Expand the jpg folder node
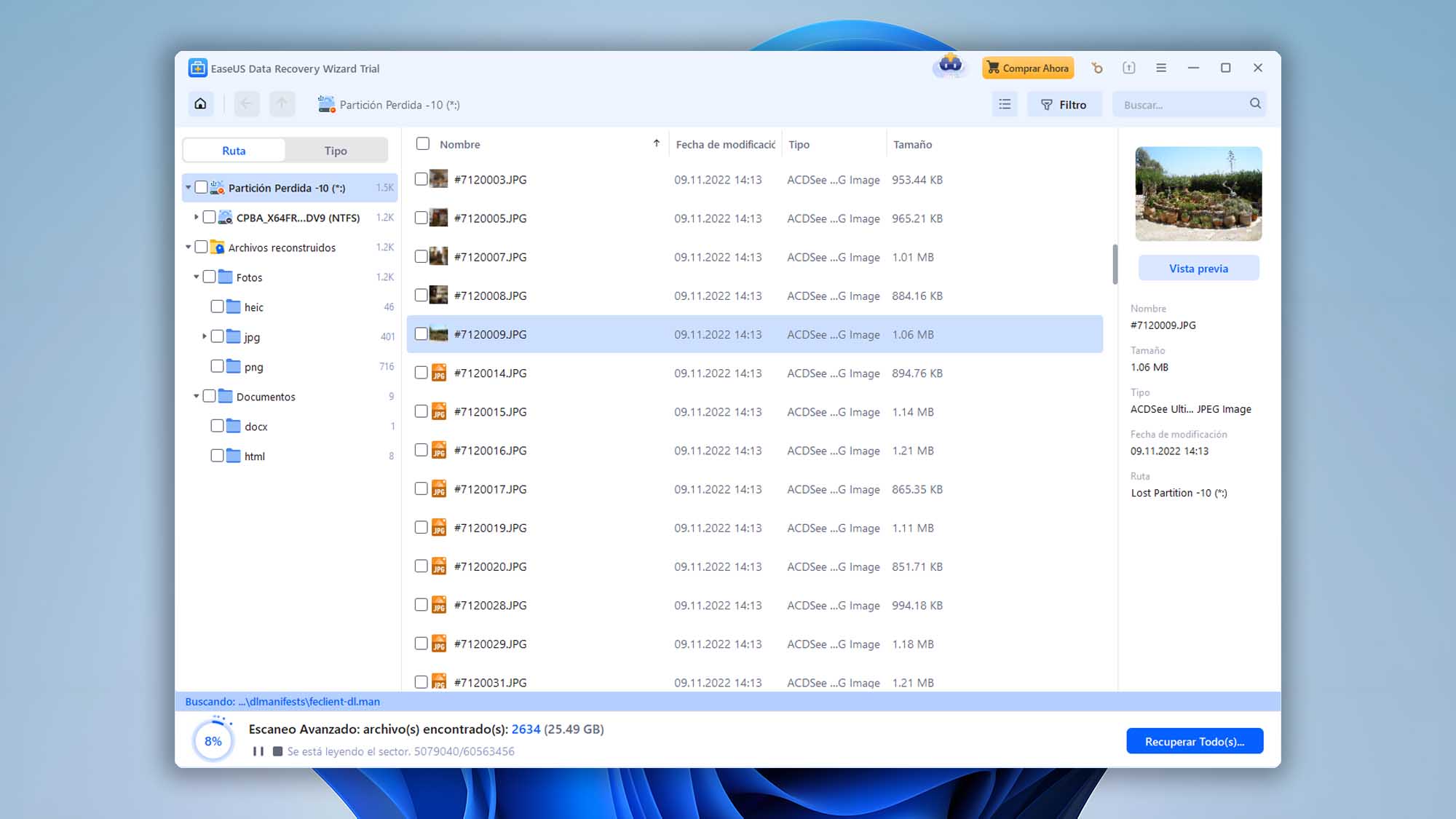Screen dimensions: 1456x819 204,336
